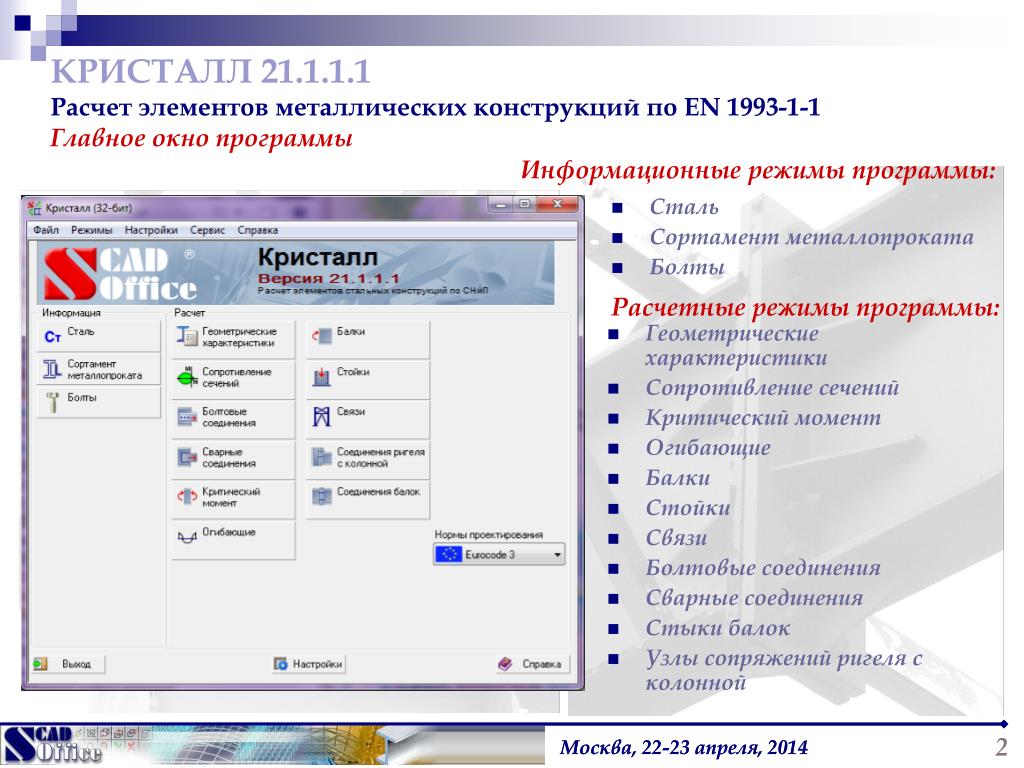Image resolution: width=1024 pixels, height=768 pixels.
Task: Click the Балки icon
Action: click(x=321, y=336)
